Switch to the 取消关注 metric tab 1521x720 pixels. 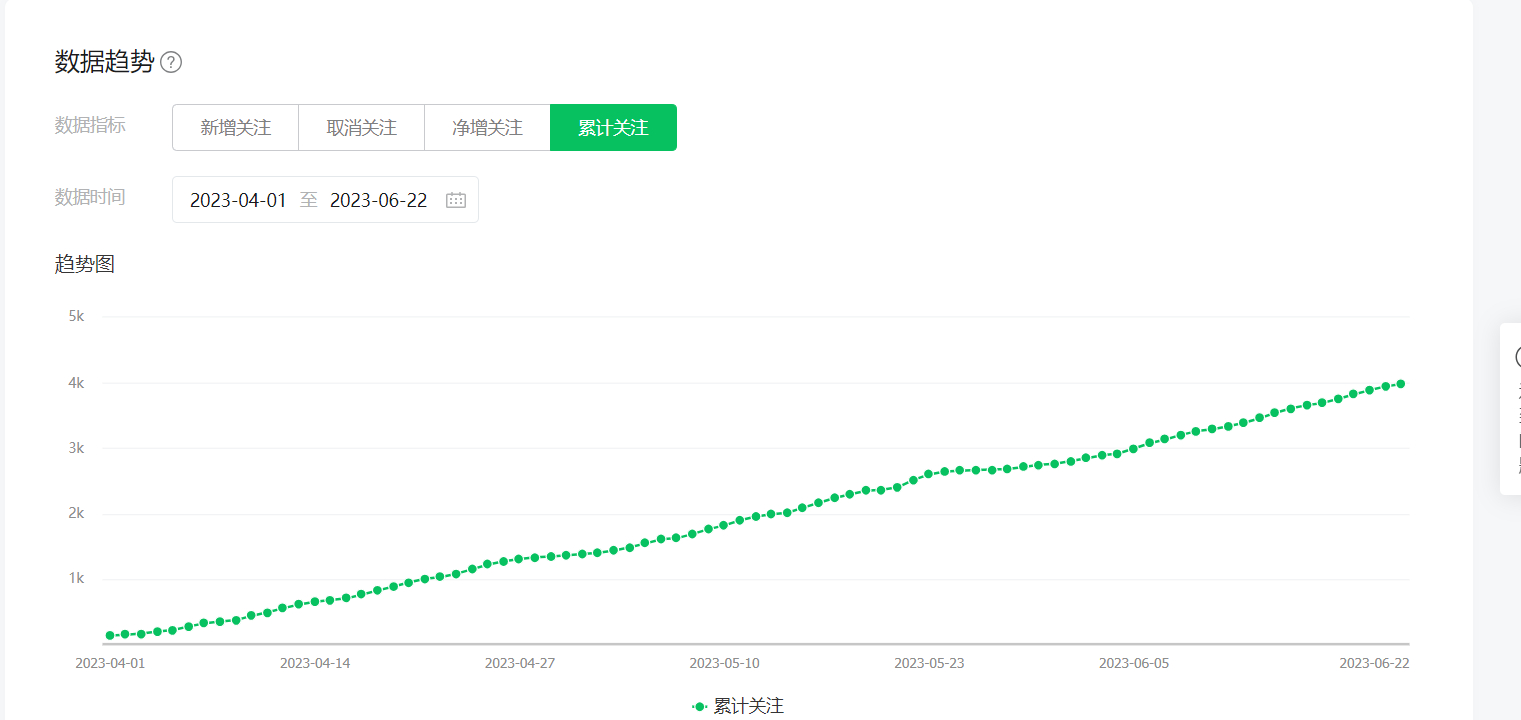click(361, 128)
